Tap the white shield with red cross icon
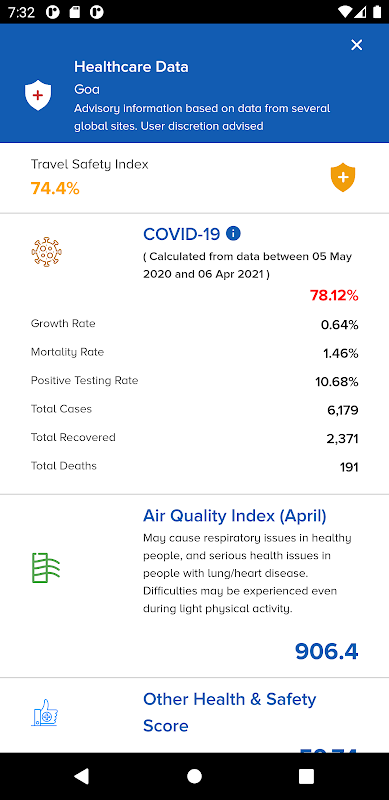The width and height of the screenshot is (389, 800). (38, 95)
